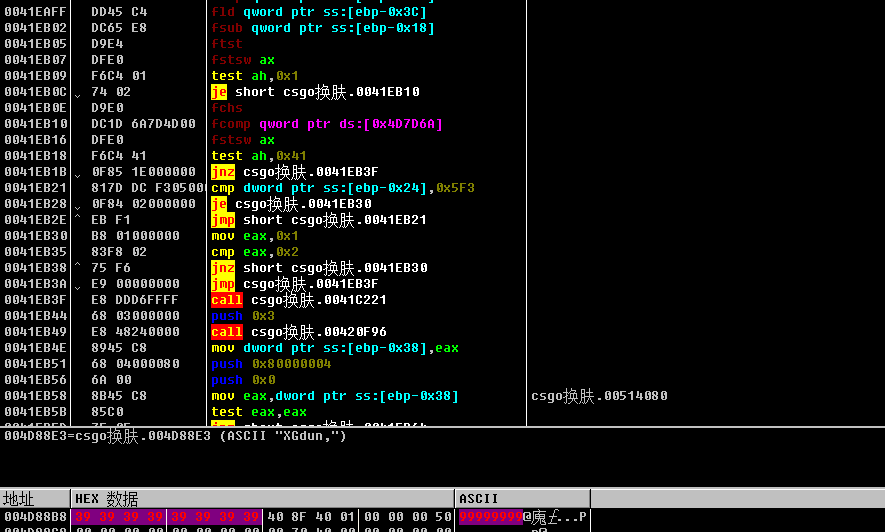Select the ftst instruction

click(227, 43)
